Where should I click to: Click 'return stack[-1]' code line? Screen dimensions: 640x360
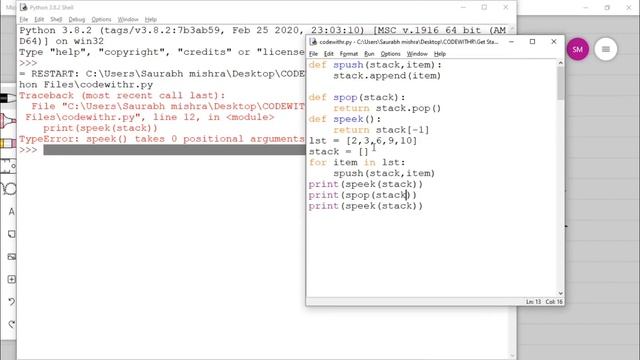coord(381,130)
